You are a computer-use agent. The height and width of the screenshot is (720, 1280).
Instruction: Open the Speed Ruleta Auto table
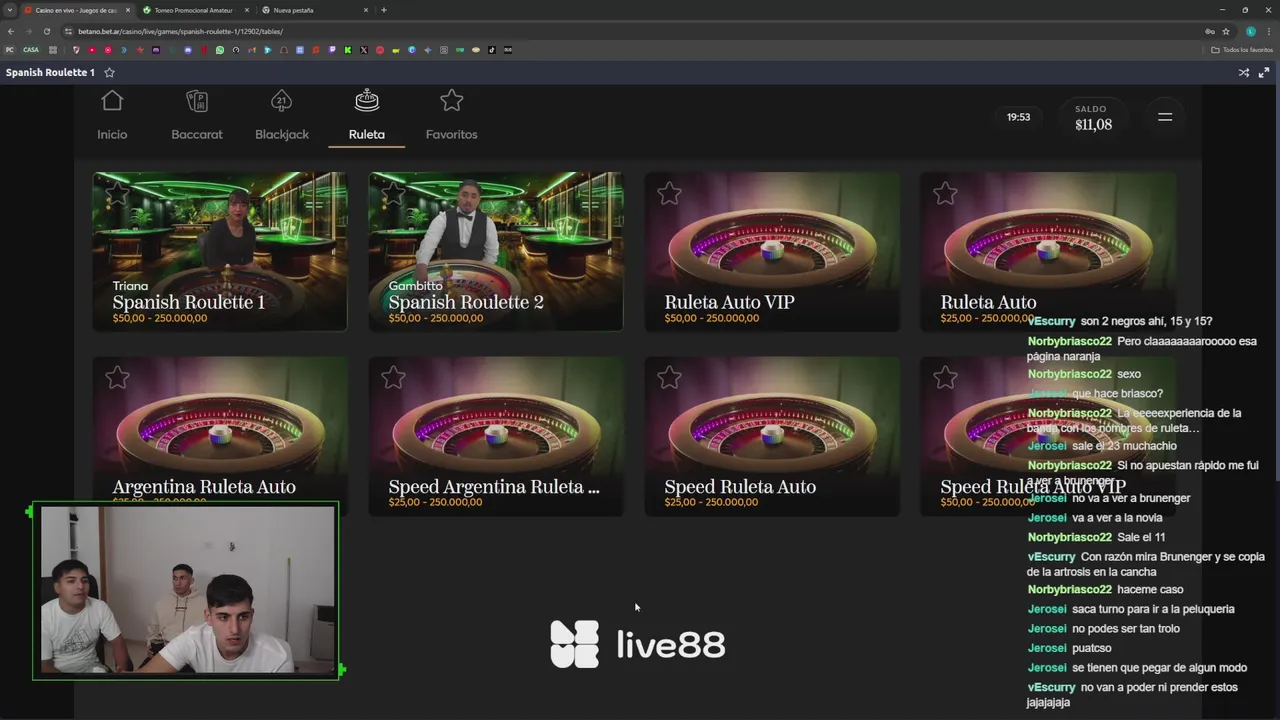pos(772,436)
